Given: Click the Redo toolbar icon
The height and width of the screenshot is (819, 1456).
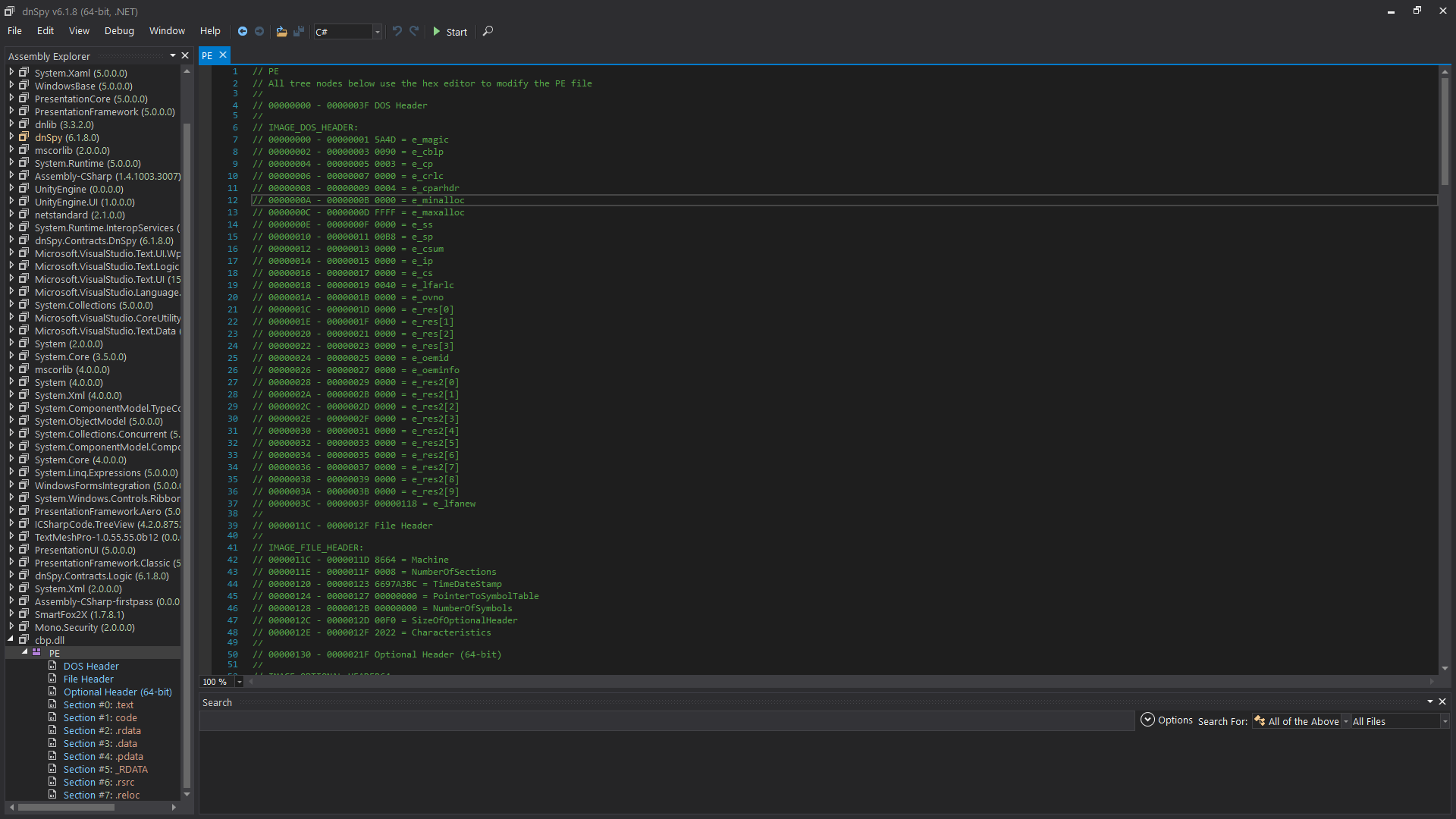Looking at the screenshot, I should point(414,31).
